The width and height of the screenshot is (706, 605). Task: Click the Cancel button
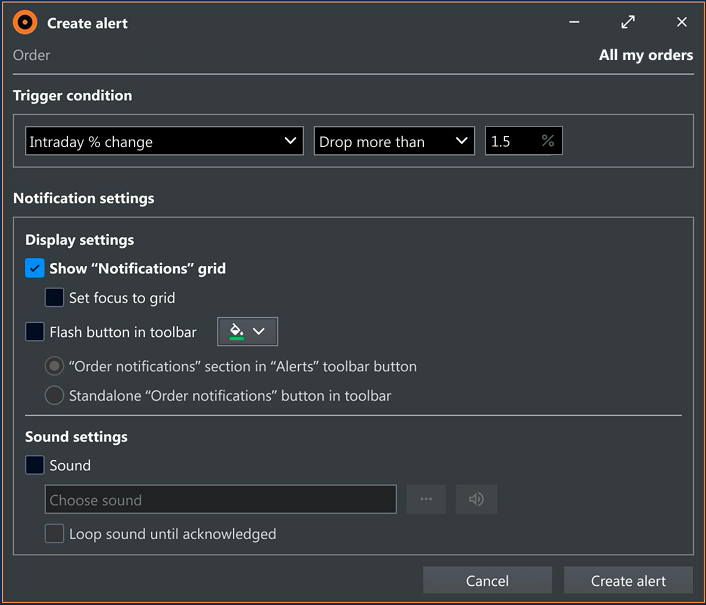pyautogui.click(x=487, y=580)
